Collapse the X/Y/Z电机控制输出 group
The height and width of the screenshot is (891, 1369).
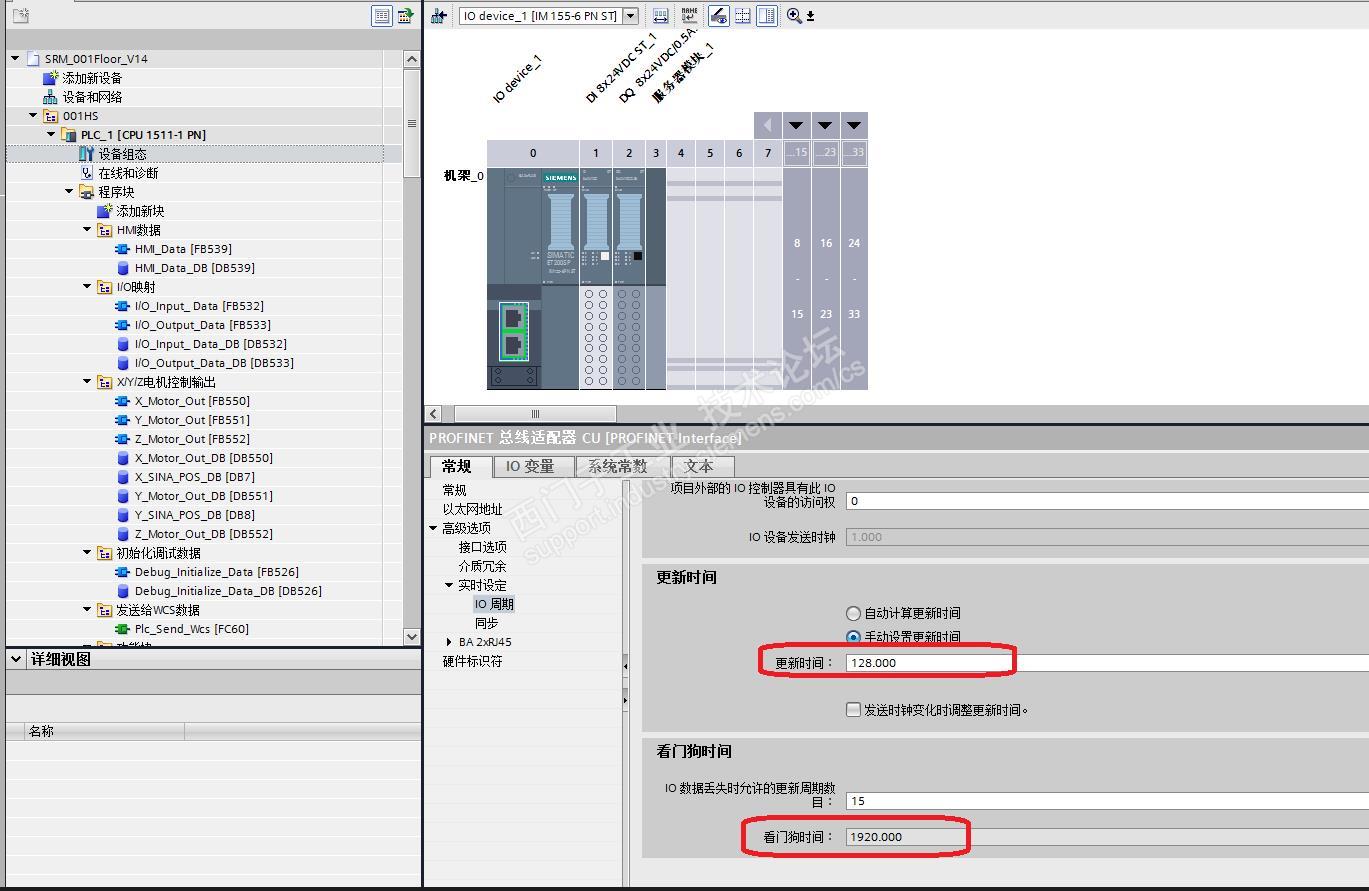87,382
